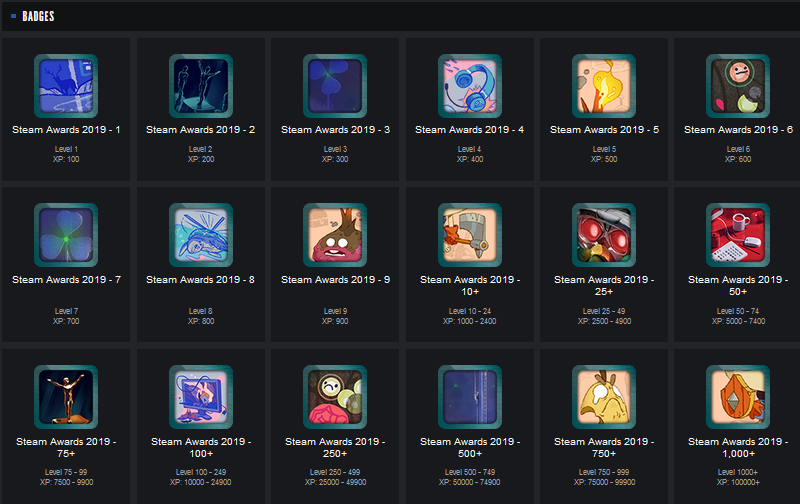Screen dimensions: 800x504
Task: Click the Steam Awards 2019 - 6 title text
Action: 738,130
